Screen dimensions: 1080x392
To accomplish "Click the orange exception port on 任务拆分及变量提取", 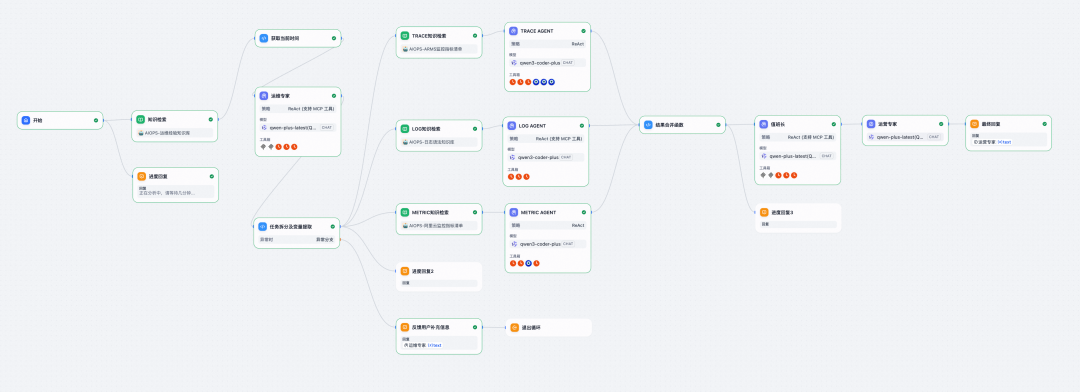I will (x=340, y=239).
